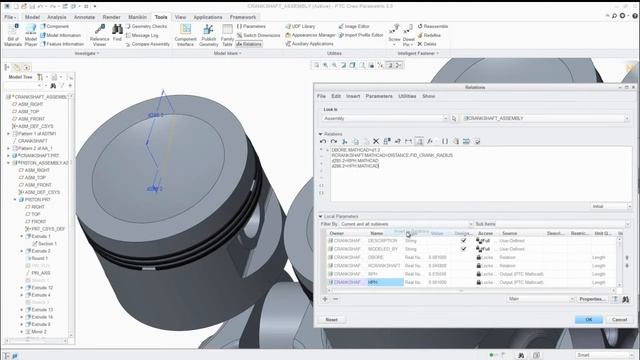This screenshot has width=640, height=360.
Task: Click delete X icon in Relations toolbar
Action: tap(376, 141)
